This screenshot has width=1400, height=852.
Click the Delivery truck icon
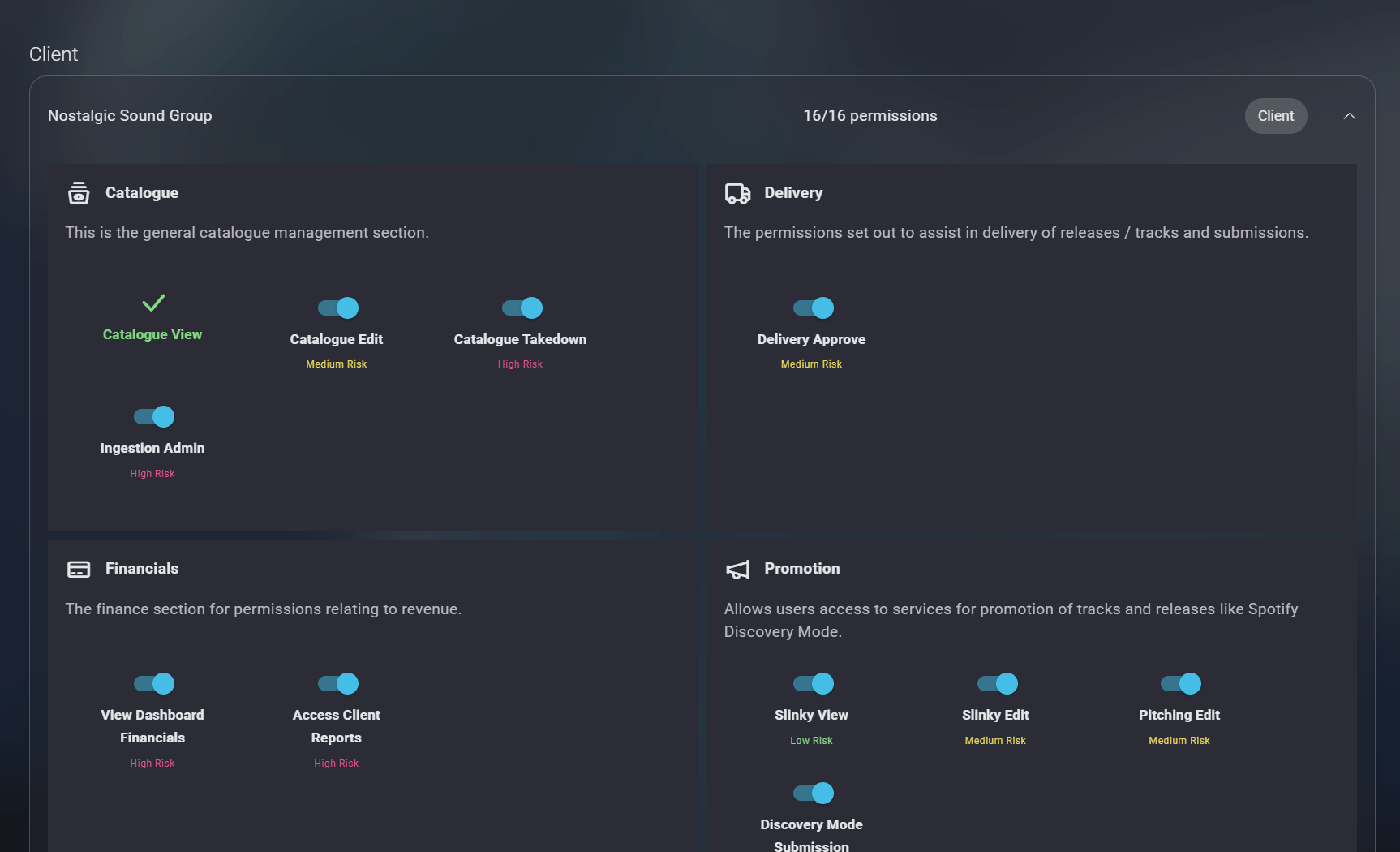tap(737, 193)
